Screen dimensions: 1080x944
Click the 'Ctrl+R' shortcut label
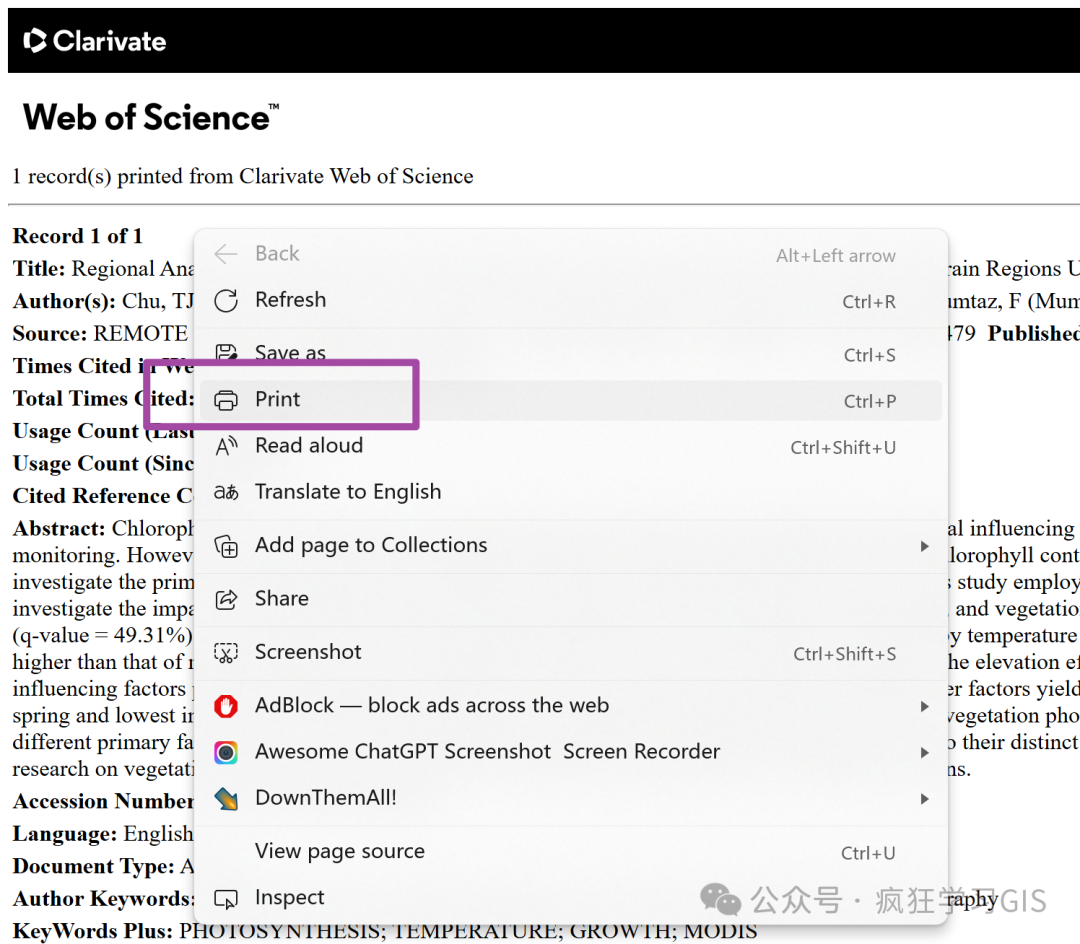coord(869,302)
